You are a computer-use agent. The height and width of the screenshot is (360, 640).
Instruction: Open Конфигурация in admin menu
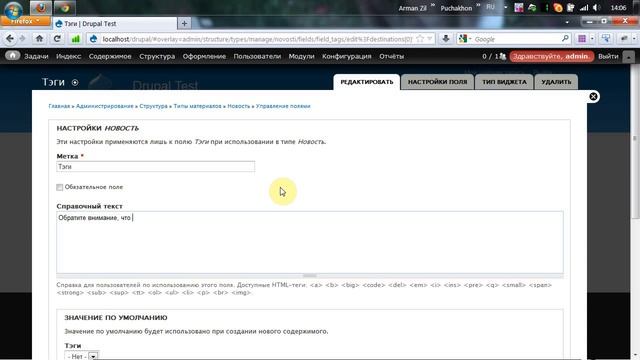point(347,56)
